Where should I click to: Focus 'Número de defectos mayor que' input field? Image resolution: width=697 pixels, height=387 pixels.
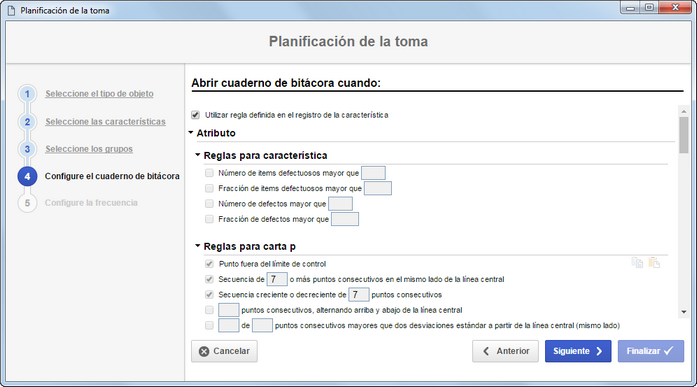(x=340, y=203)
